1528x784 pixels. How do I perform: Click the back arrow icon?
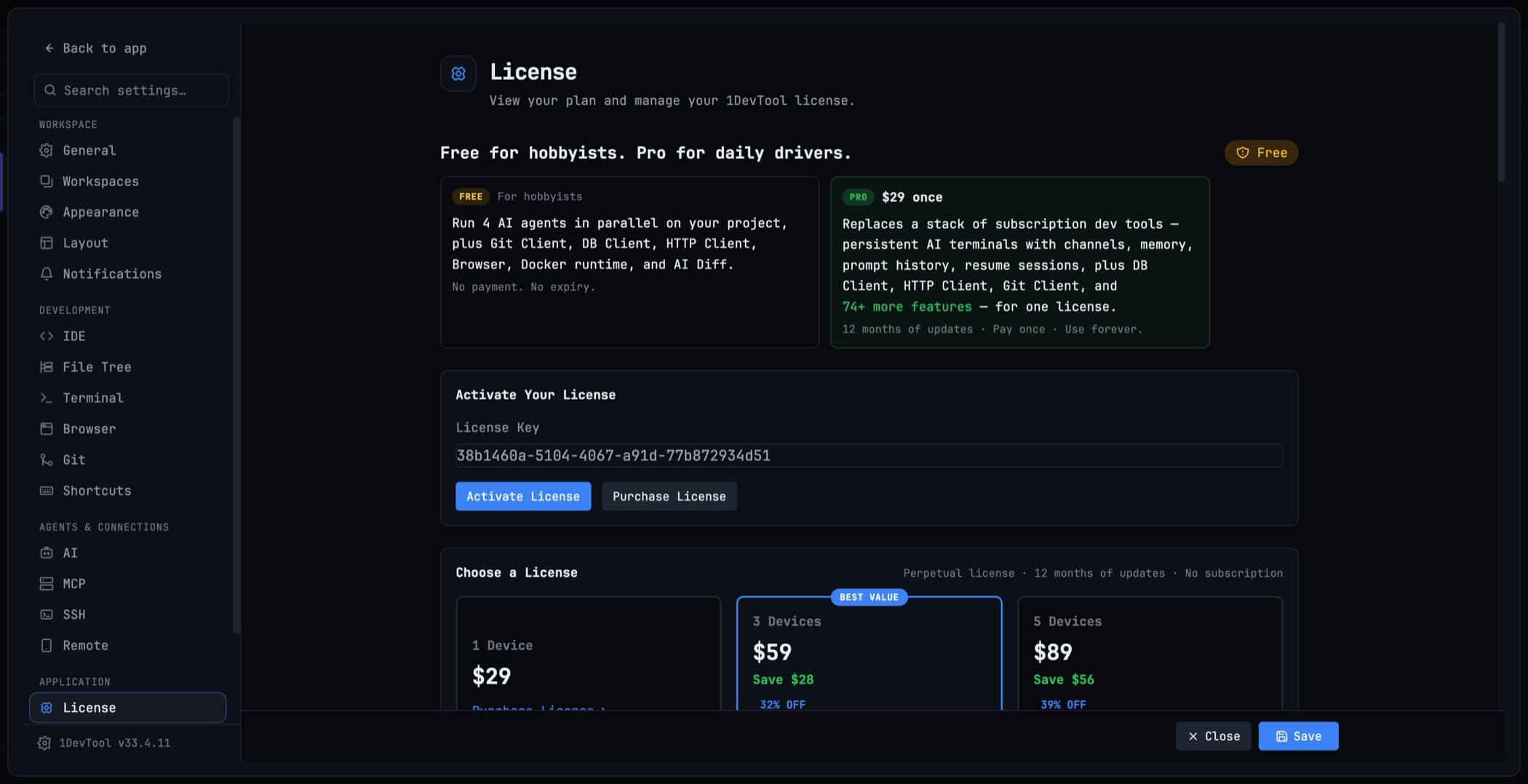(49, 48)
